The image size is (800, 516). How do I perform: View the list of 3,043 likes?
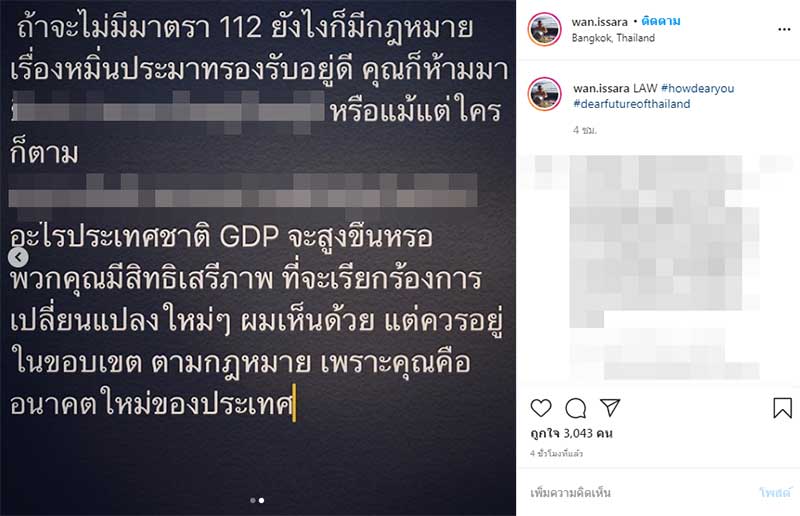pos(571,433)
